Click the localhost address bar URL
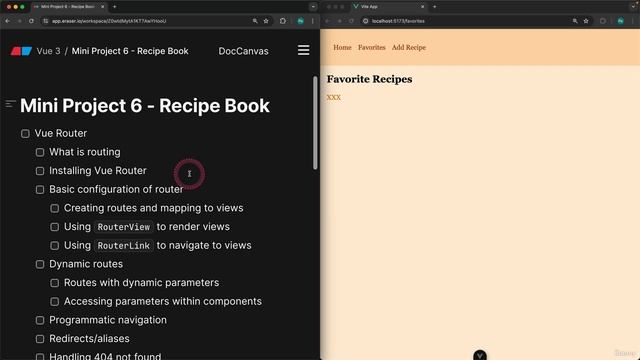This screenshot has height=360, width=640. coord(398,21)
